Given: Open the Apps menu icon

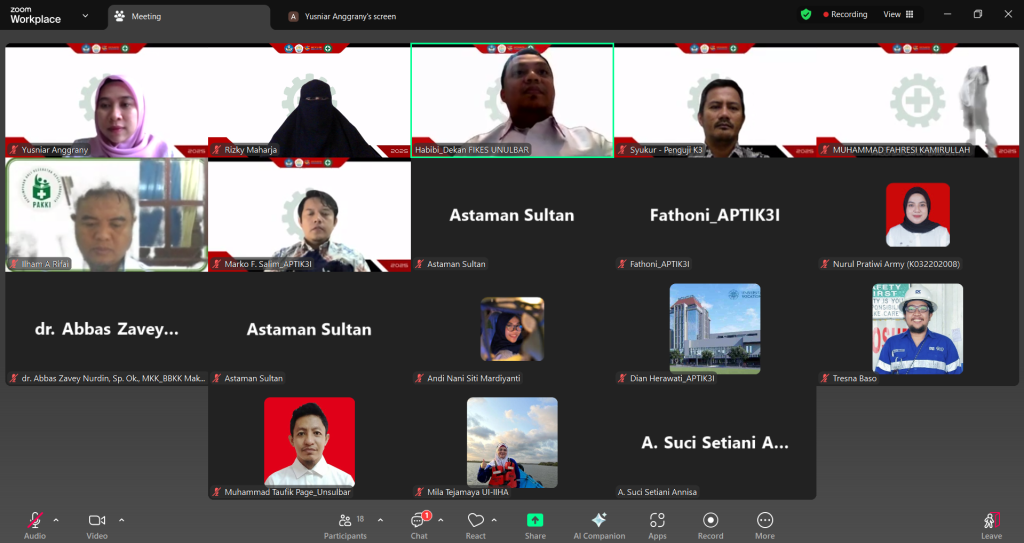Looking at the screenshot, I should 657,521.
